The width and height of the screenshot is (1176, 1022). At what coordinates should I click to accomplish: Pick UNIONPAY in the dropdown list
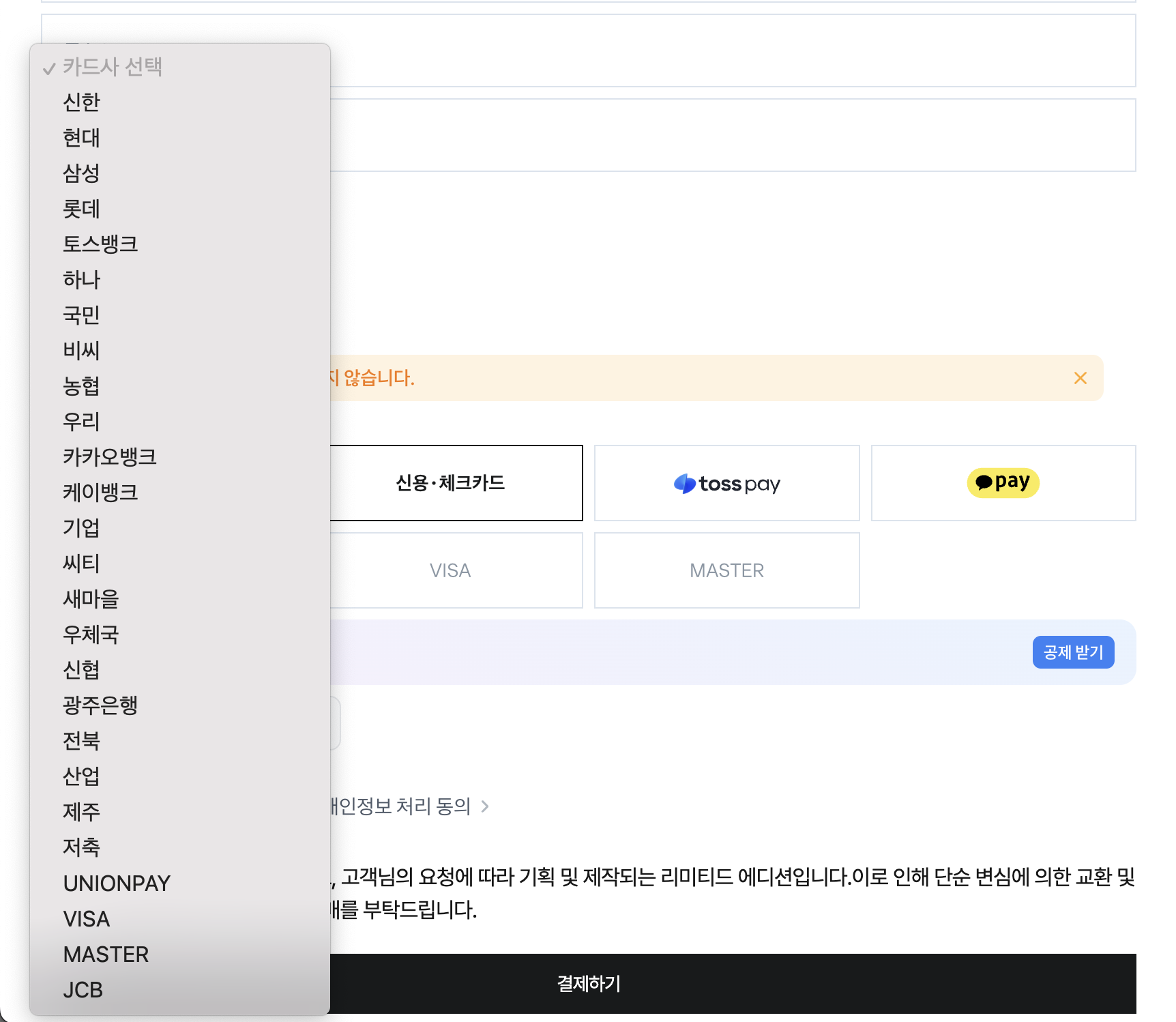pos(180,884)
